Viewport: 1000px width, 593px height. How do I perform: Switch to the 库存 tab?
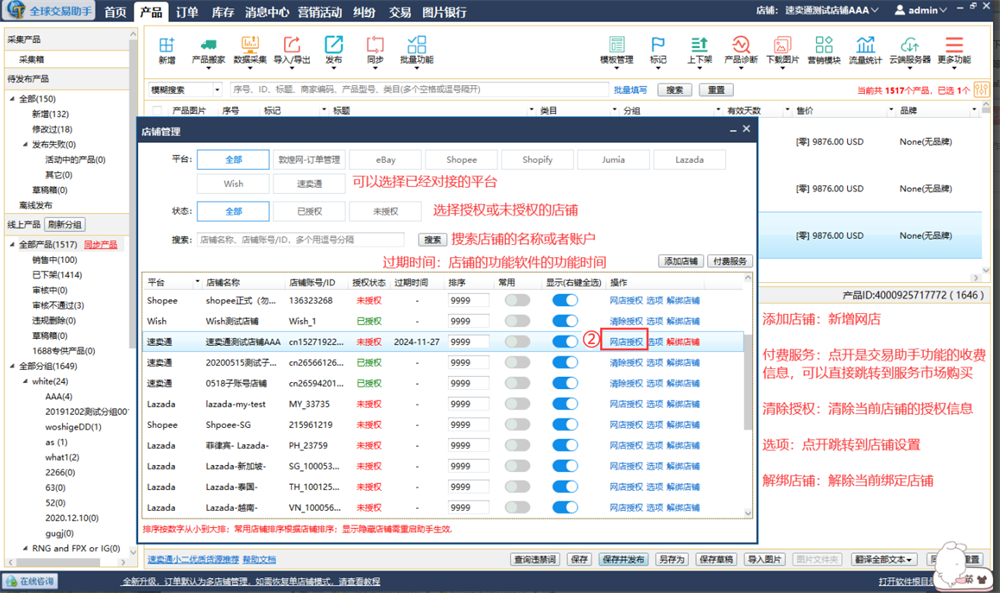223,11
